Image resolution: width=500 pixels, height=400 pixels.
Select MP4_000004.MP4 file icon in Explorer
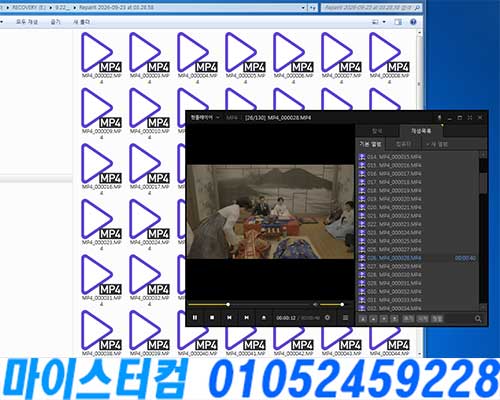[197, 53]
